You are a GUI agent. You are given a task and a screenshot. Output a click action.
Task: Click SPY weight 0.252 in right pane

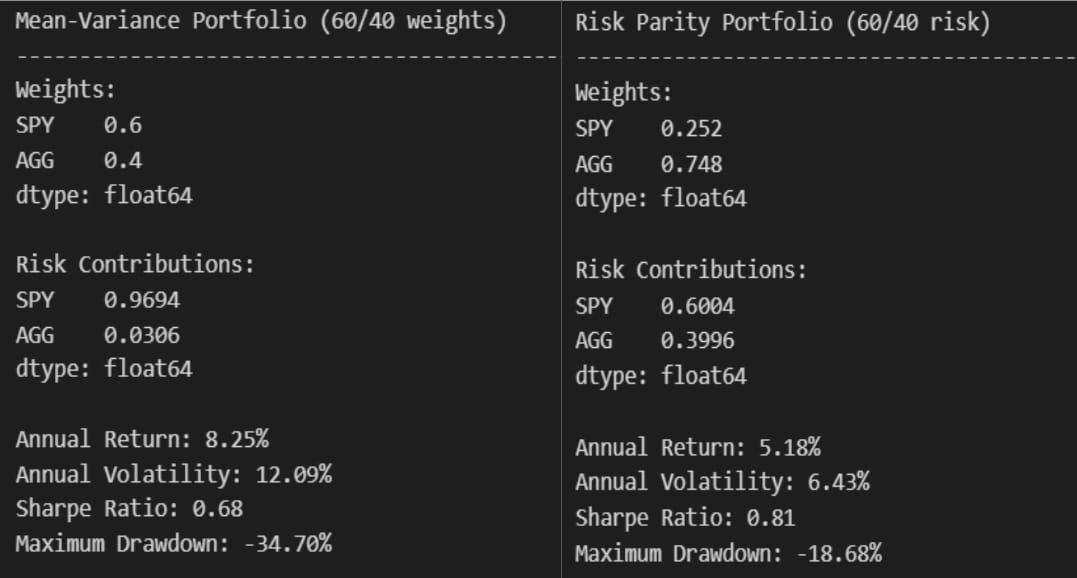coord(691,128)
